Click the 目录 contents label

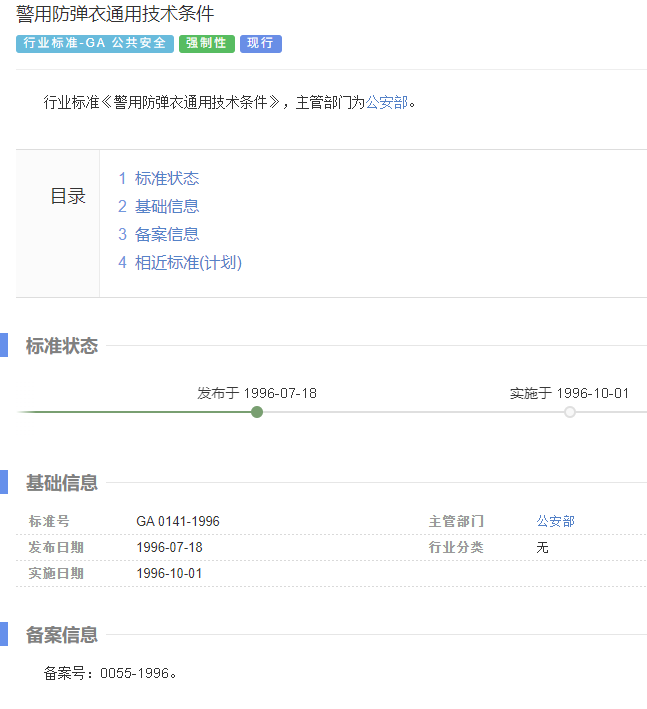coord(68,196)
